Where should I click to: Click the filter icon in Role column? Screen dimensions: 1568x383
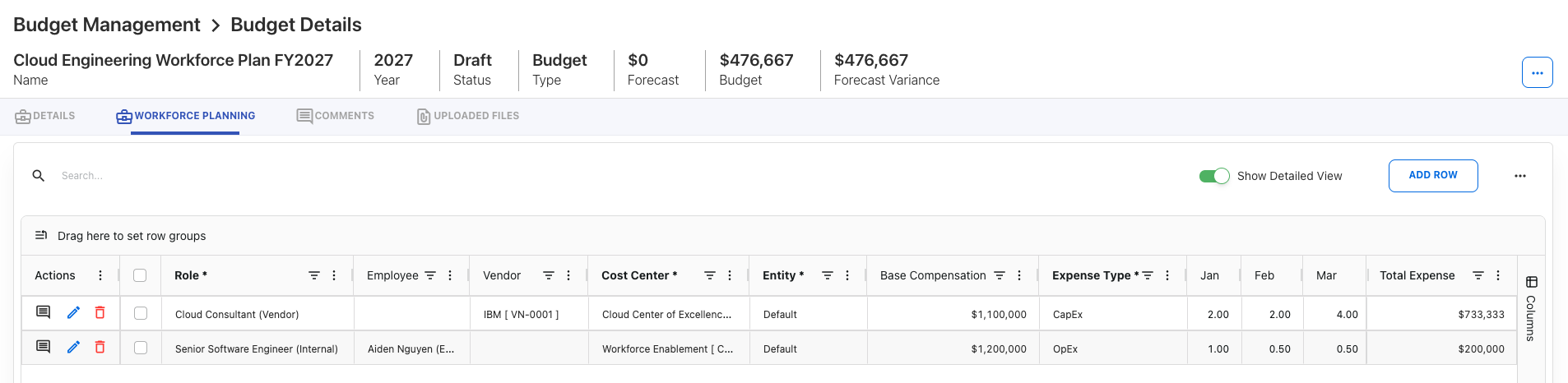pyautogui.click(x=314, y=275)
